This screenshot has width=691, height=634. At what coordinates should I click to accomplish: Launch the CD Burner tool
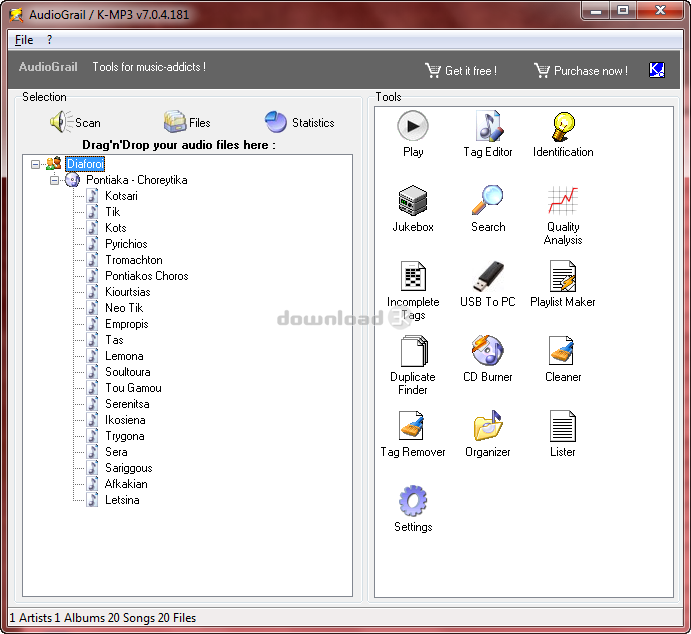[488, 359]
